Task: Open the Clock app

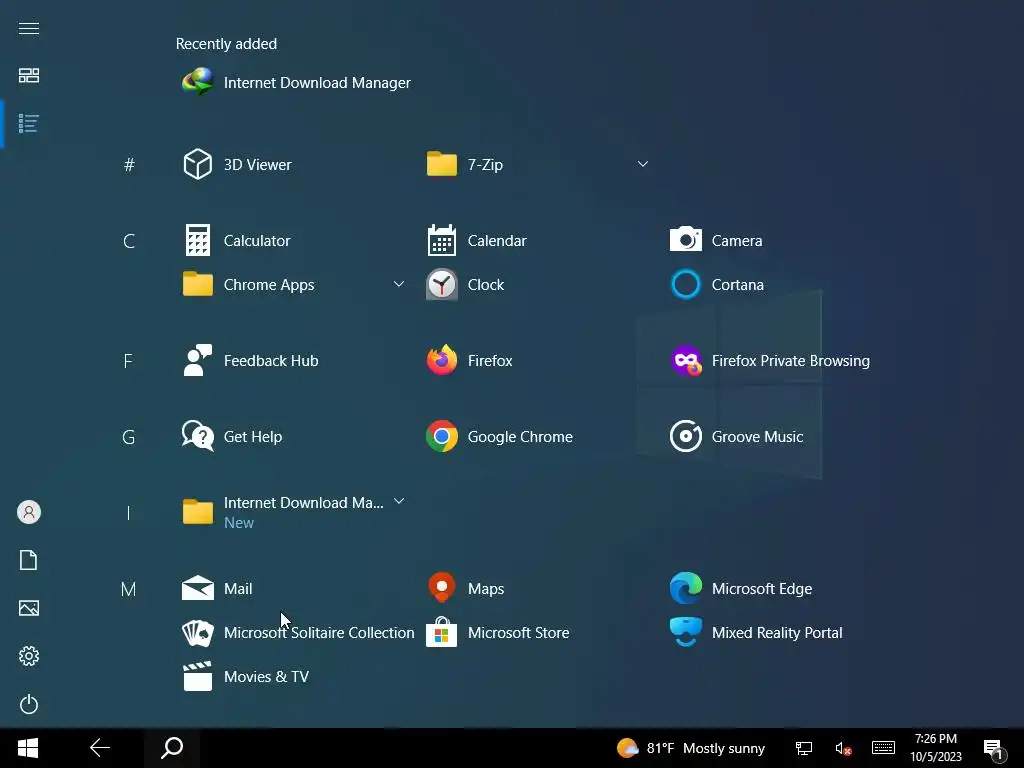Action: pos(465,285)
